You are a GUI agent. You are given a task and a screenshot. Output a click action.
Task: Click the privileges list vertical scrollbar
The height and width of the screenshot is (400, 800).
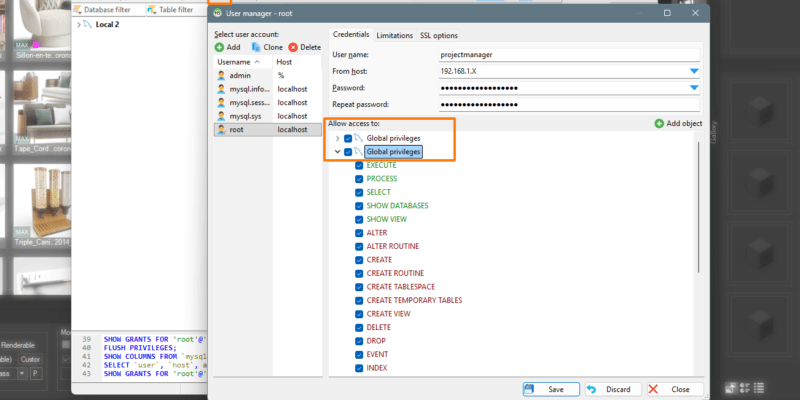698,207
